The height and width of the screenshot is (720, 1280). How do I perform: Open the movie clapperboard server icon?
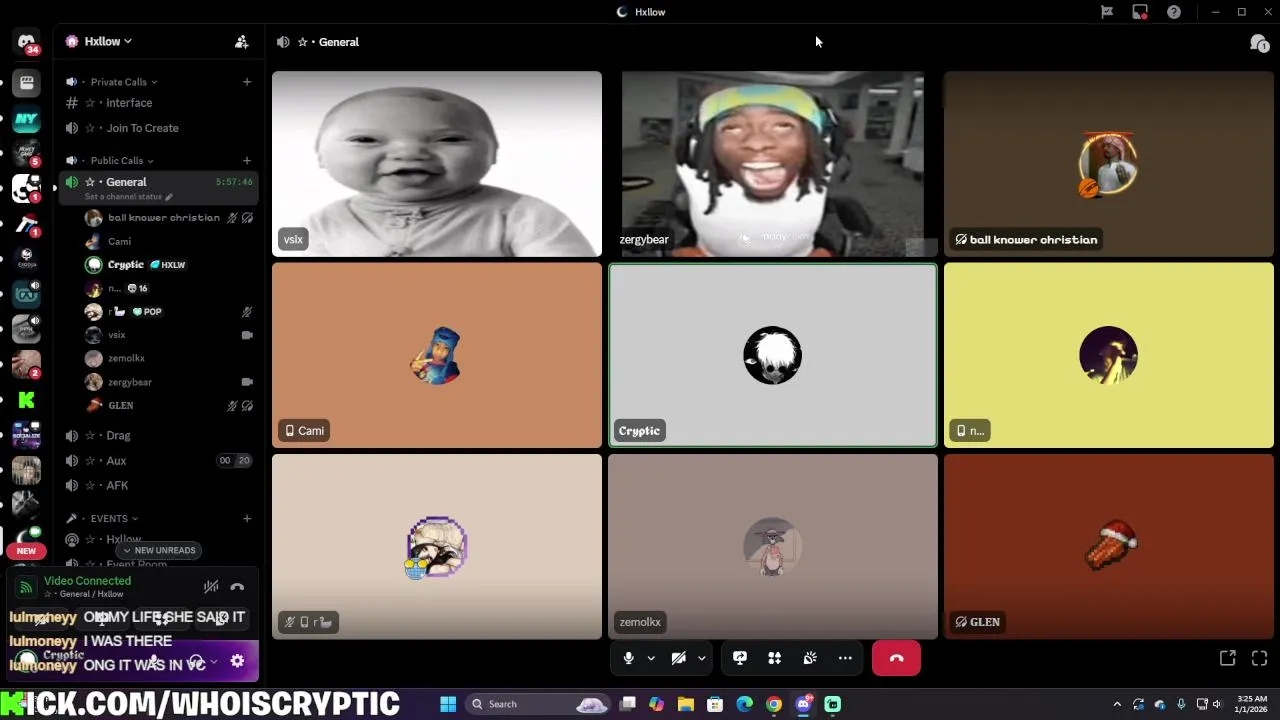[26, 84]
